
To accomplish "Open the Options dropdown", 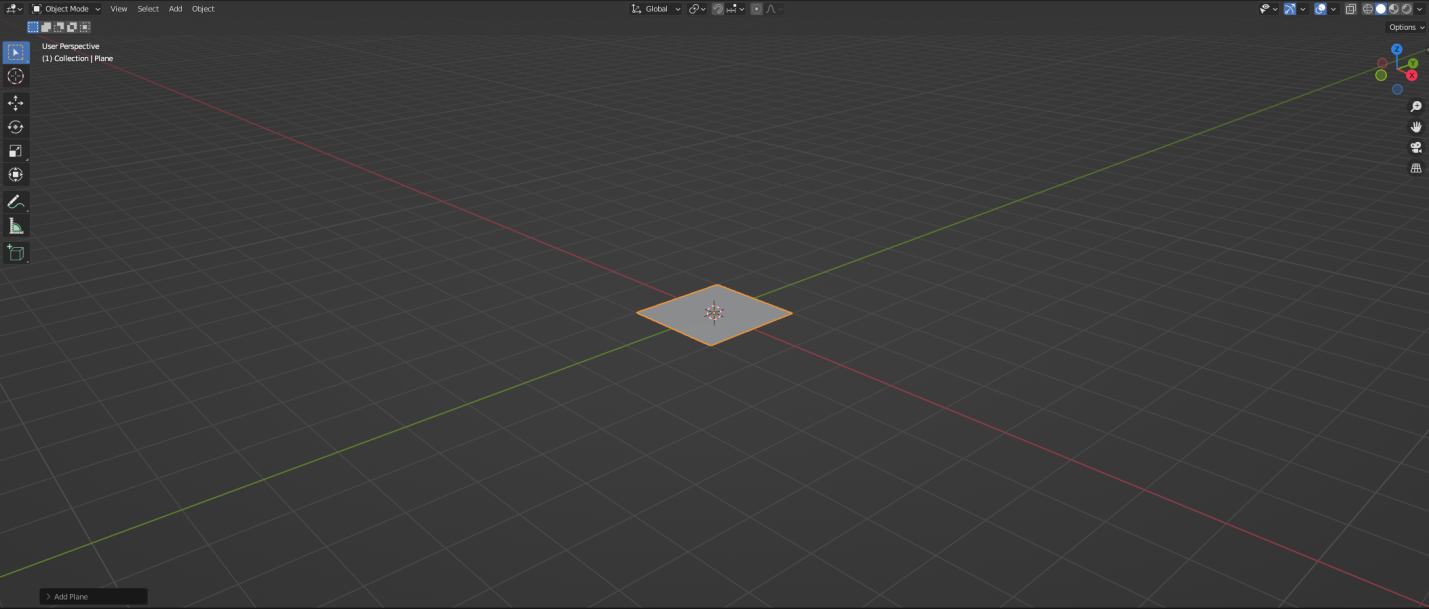I will click(1405, 27).
